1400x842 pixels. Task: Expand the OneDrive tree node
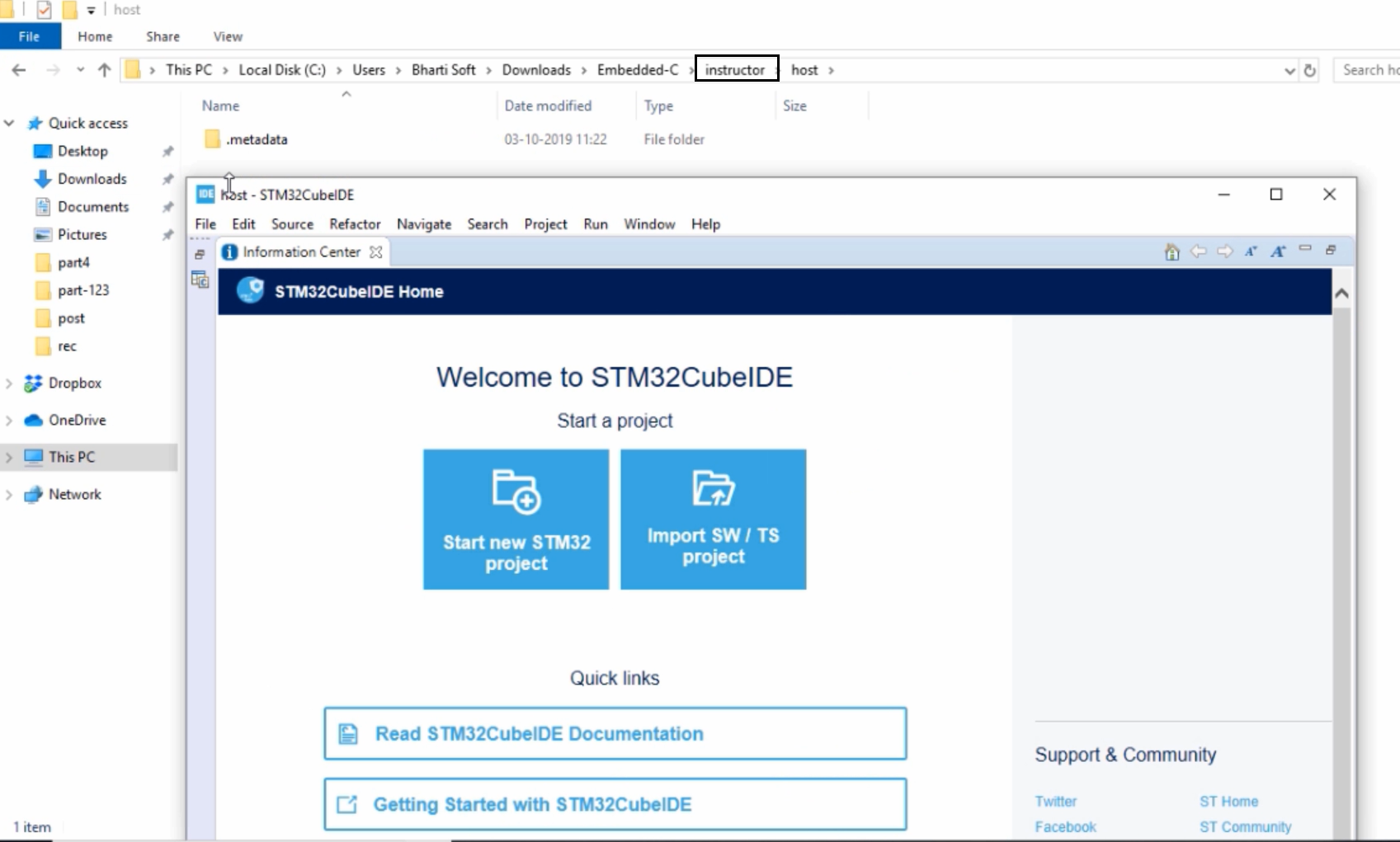tap(9, 421)
